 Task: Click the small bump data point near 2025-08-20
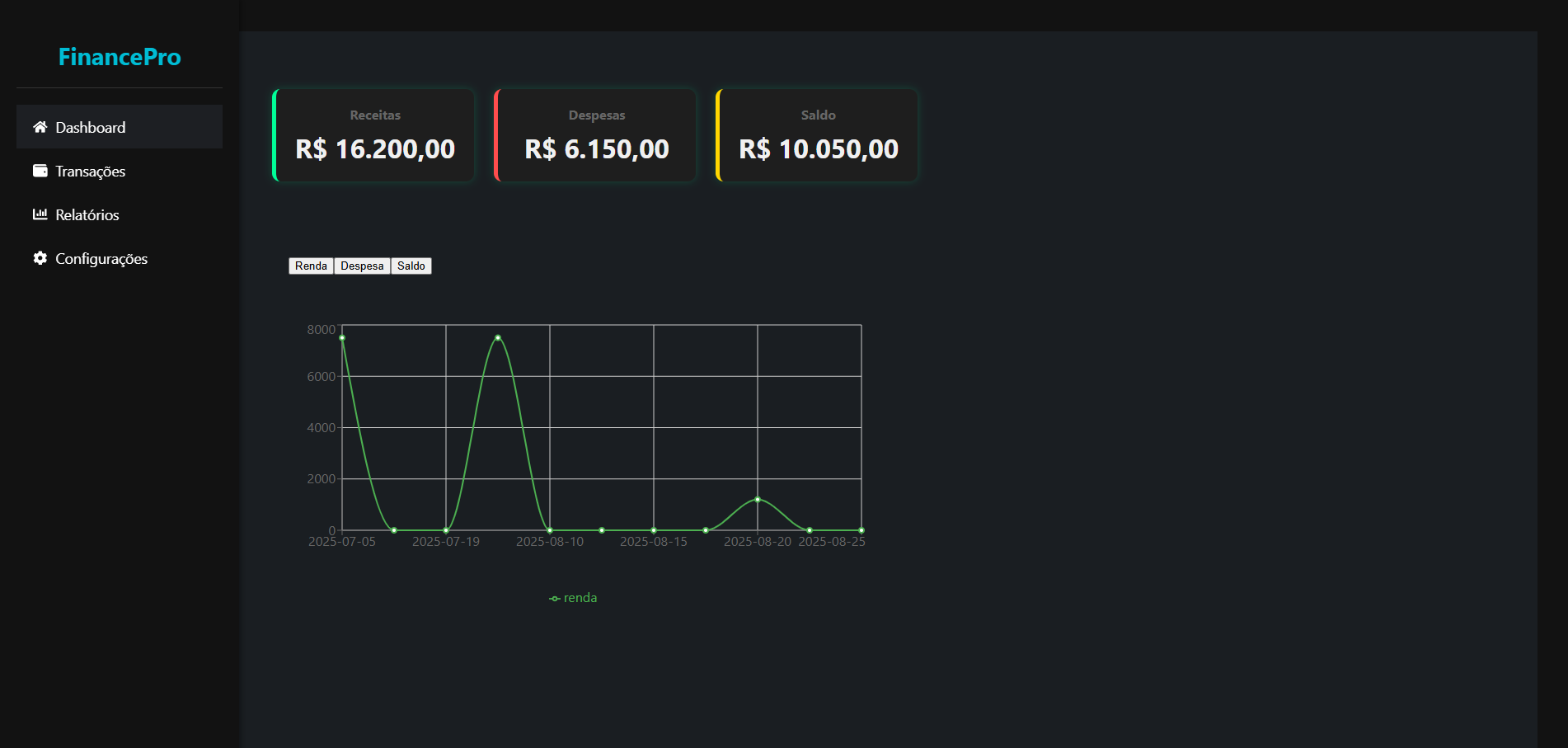[x=758, y=499]
